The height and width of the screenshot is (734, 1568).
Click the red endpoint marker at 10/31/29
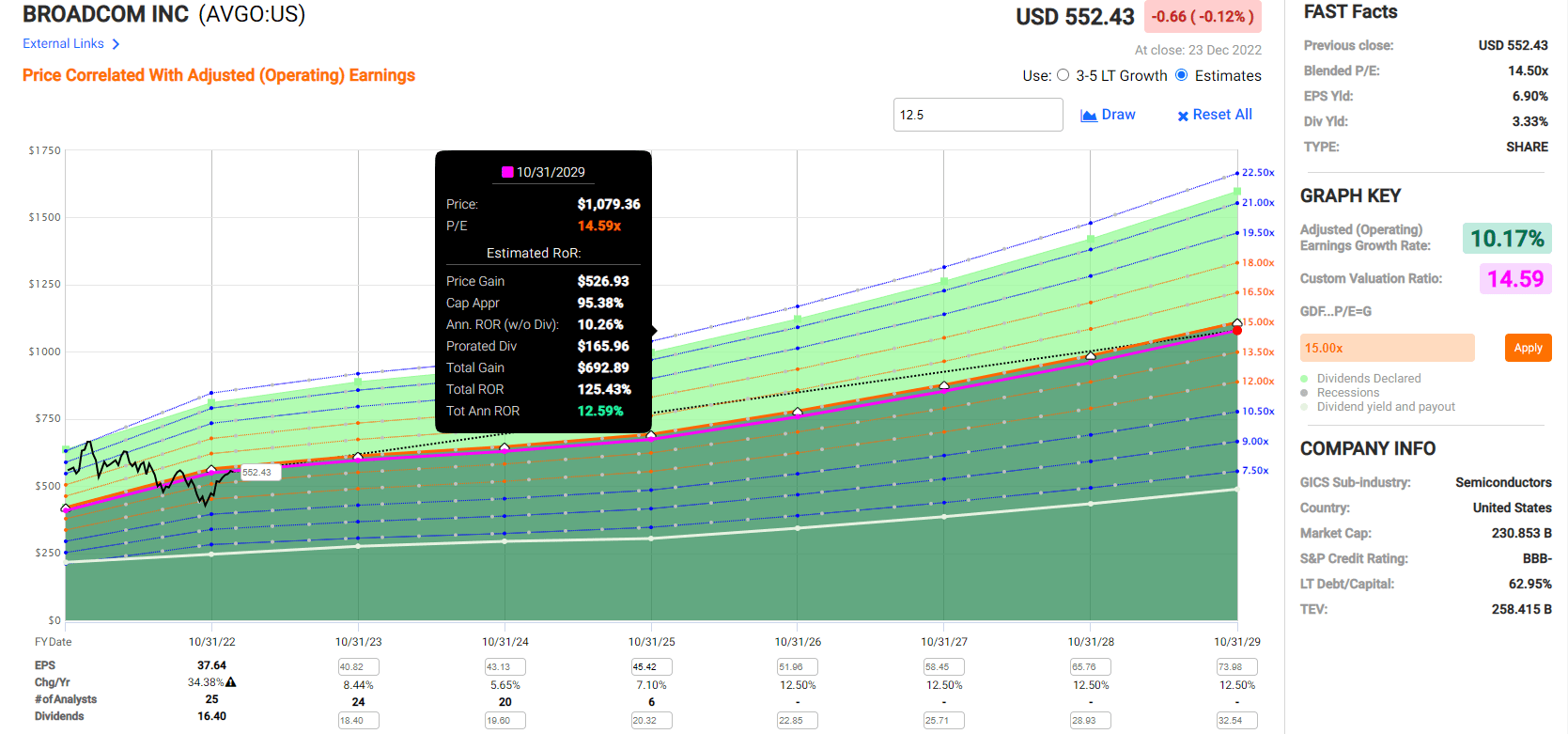tap(1237, 330)
